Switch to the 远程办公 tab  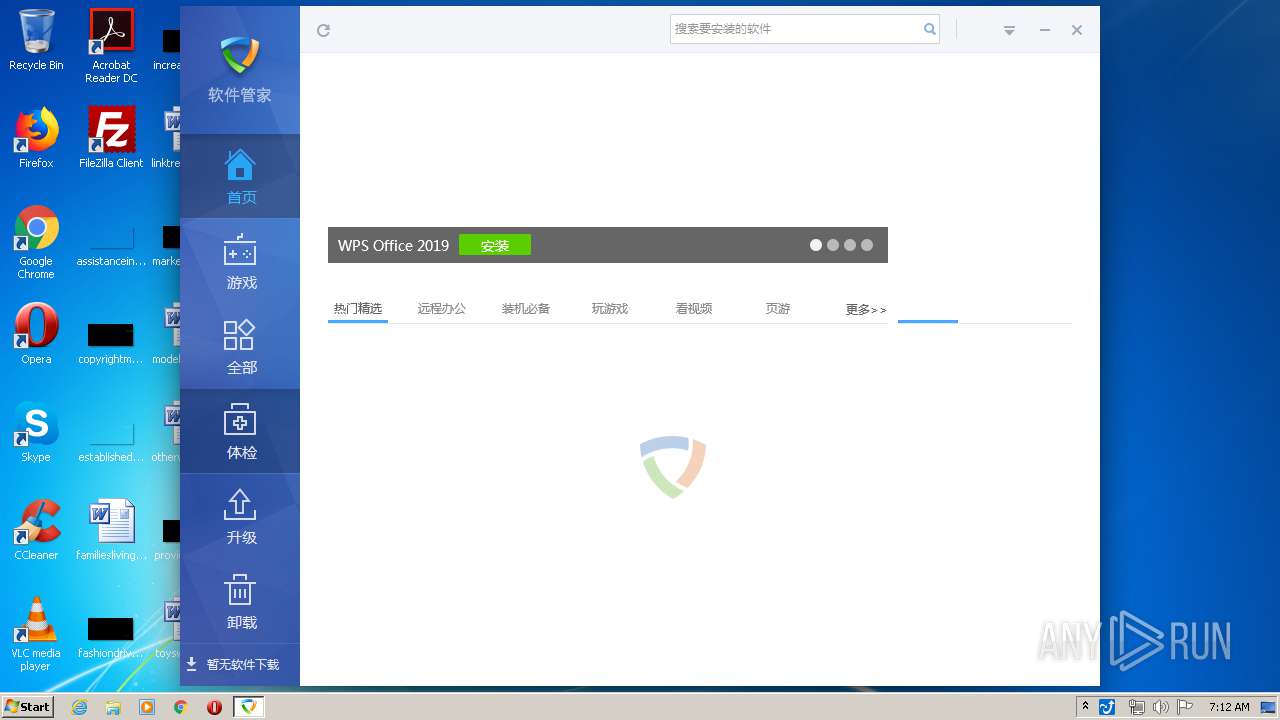coord(442,309)
